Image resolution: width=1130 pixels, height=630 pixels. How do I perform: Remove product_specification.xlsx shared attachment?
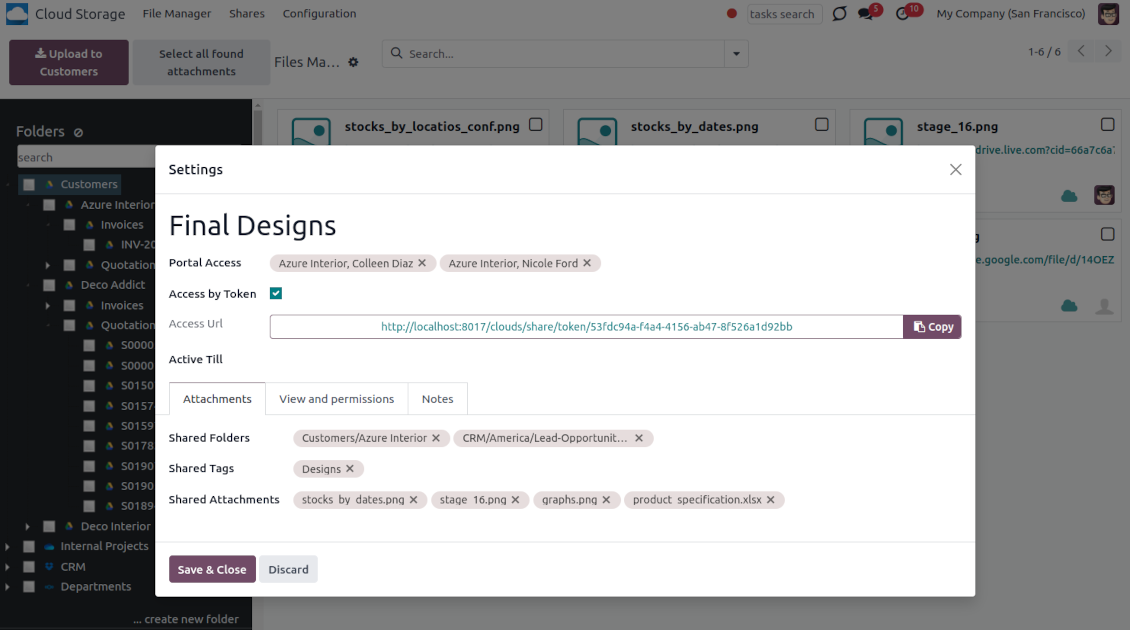[771, 500]
